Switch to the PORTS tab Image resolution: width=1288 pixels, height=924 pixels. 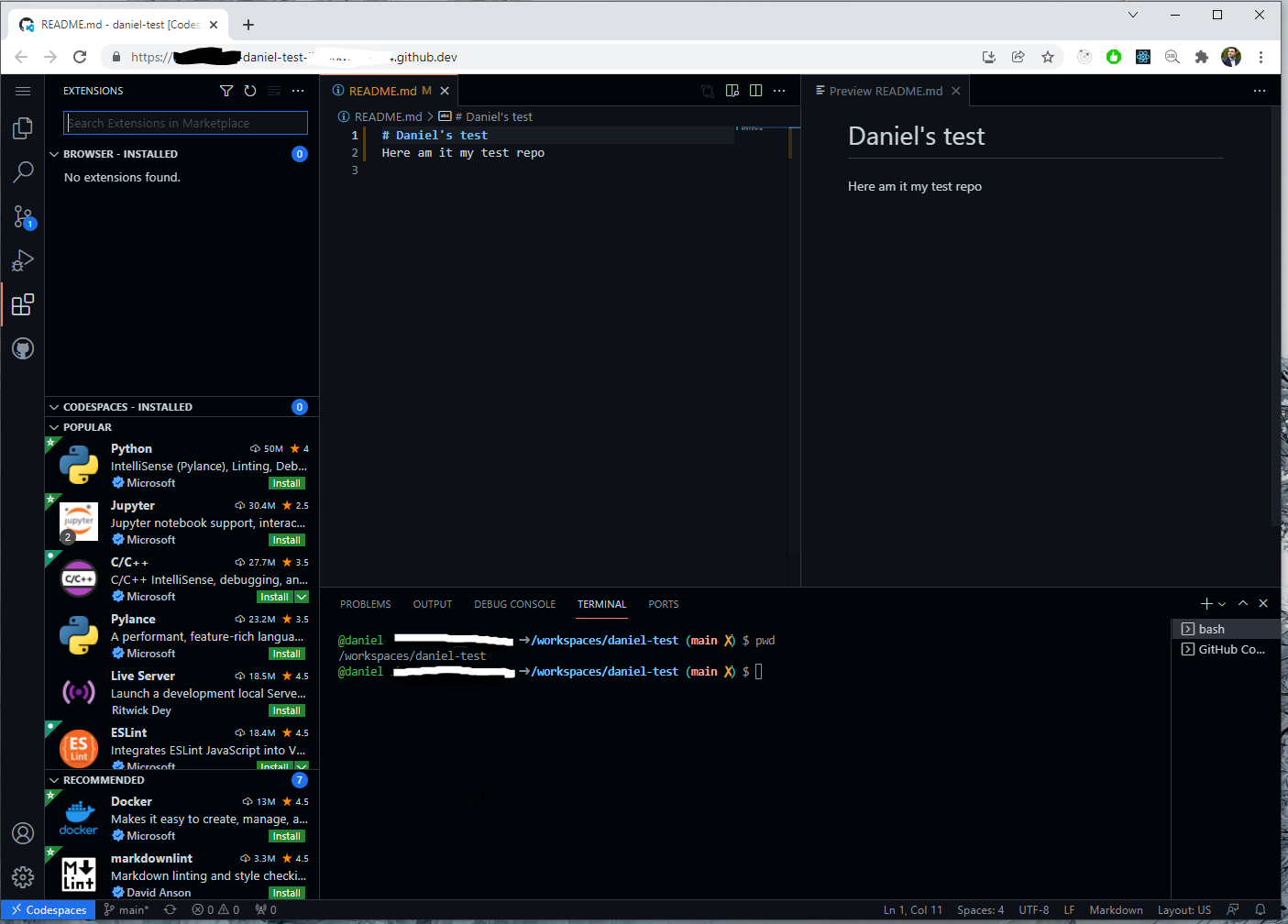[663, 604]
